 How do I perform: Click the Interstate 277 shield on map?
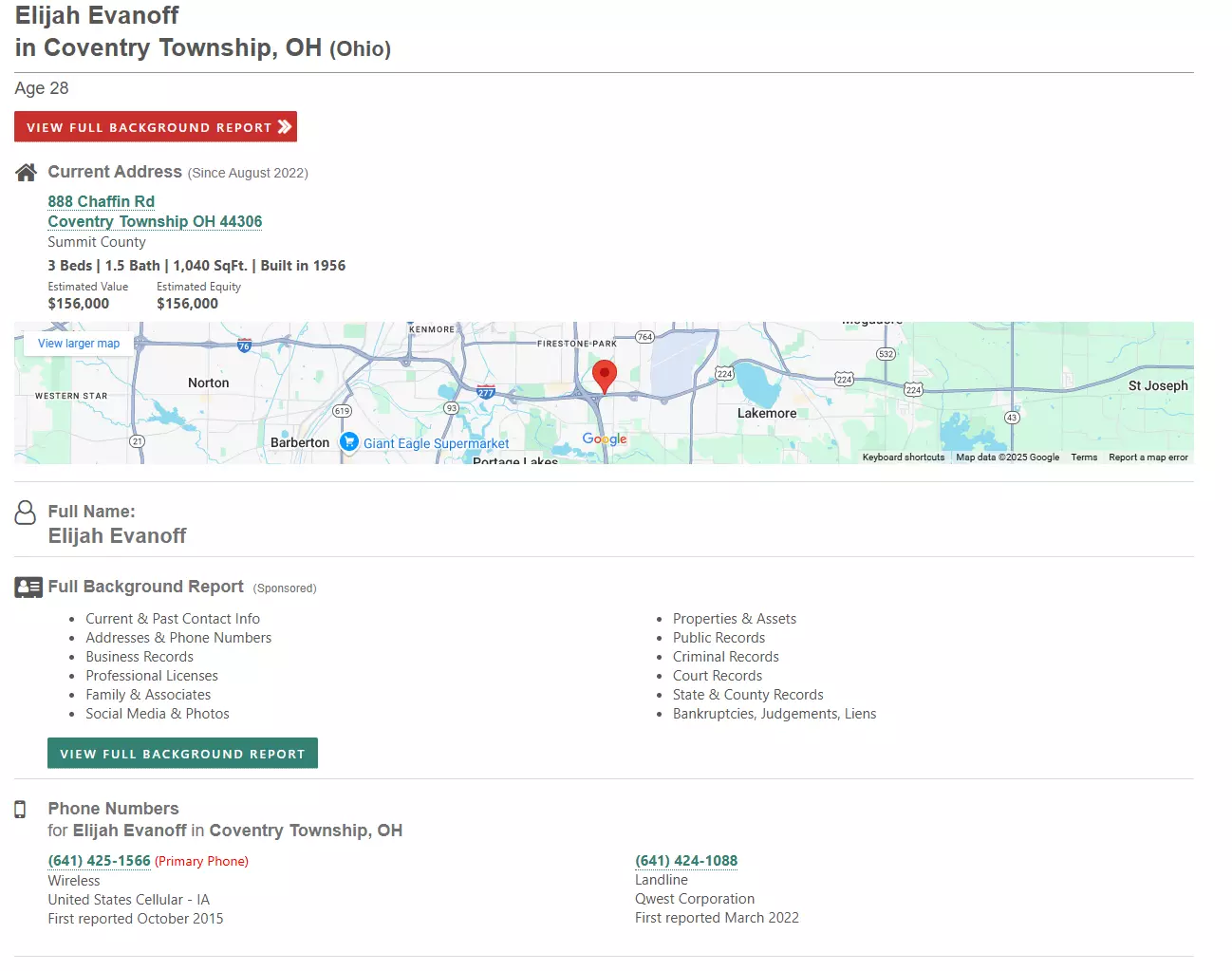click(x=486, y=392)
